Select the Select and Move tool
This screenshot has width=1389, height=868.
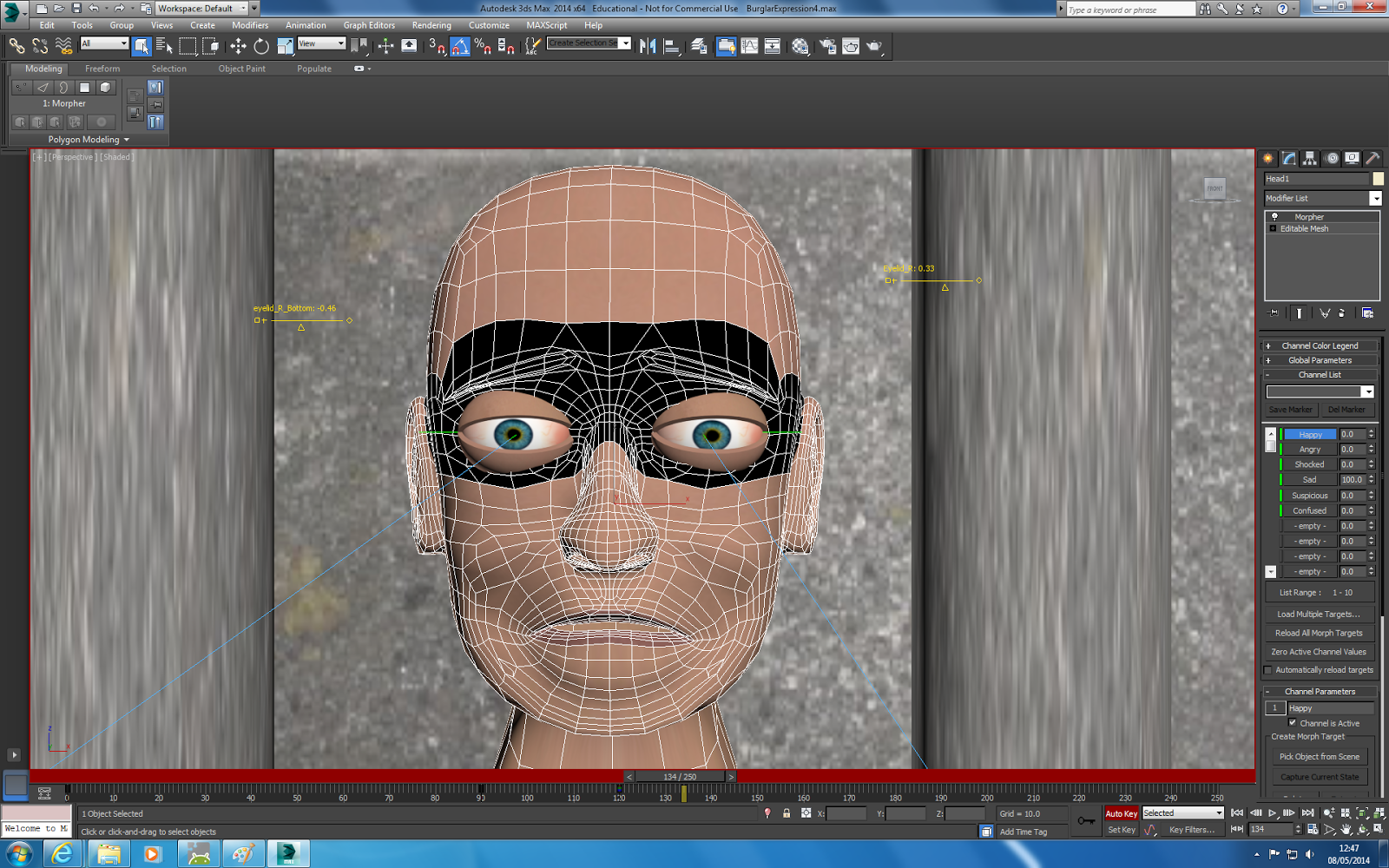point(239,46)
